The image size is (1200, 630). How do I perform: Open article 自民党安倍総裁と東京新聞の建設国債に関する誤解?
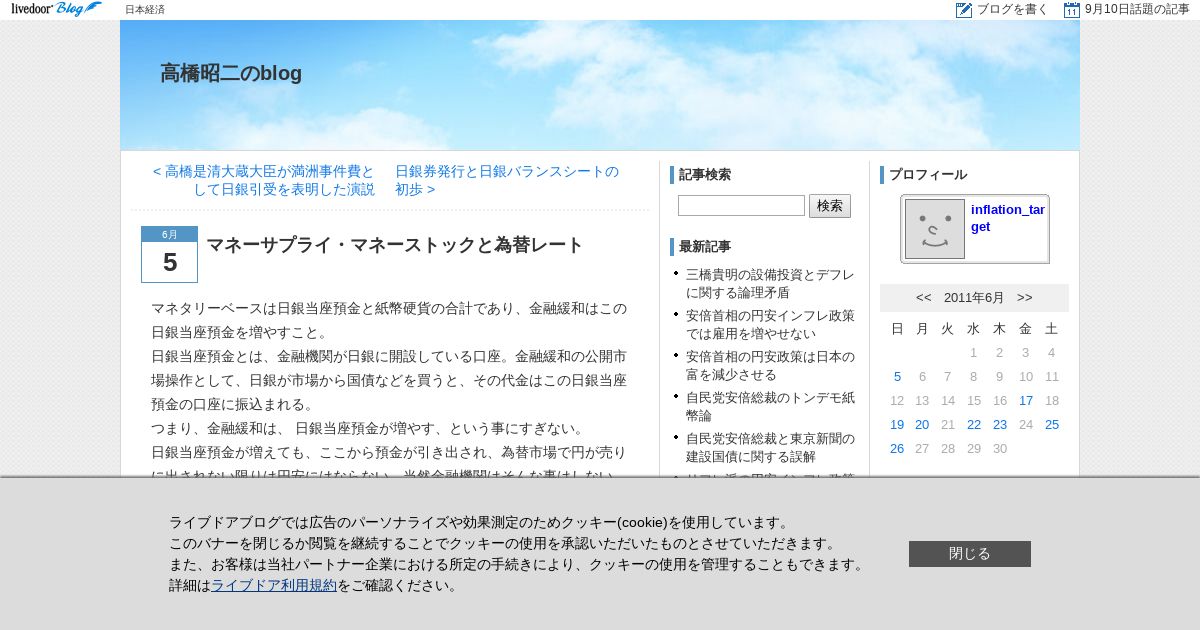770,447
